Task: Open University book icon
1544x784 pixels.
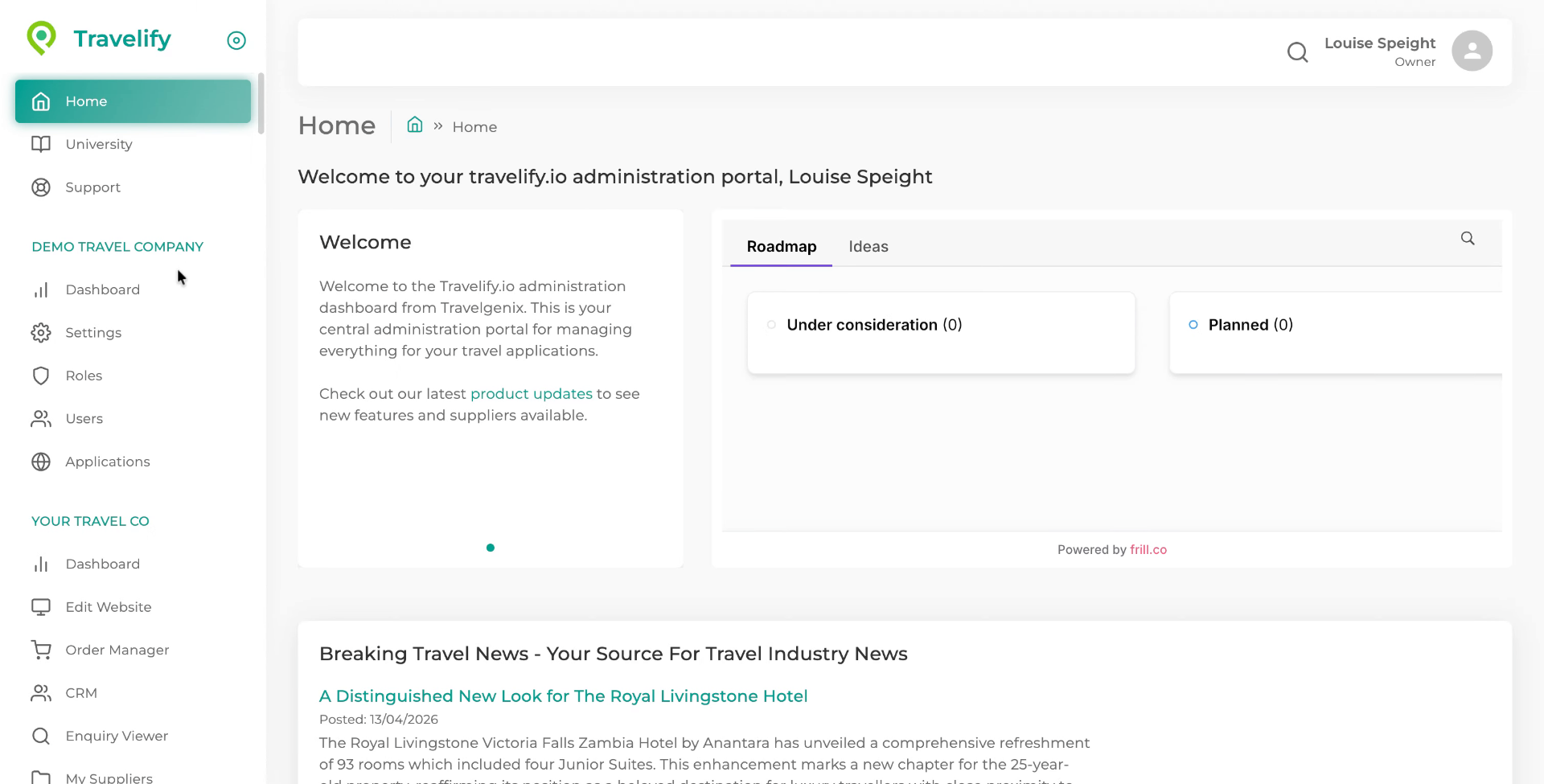Action: pos(41,144)
